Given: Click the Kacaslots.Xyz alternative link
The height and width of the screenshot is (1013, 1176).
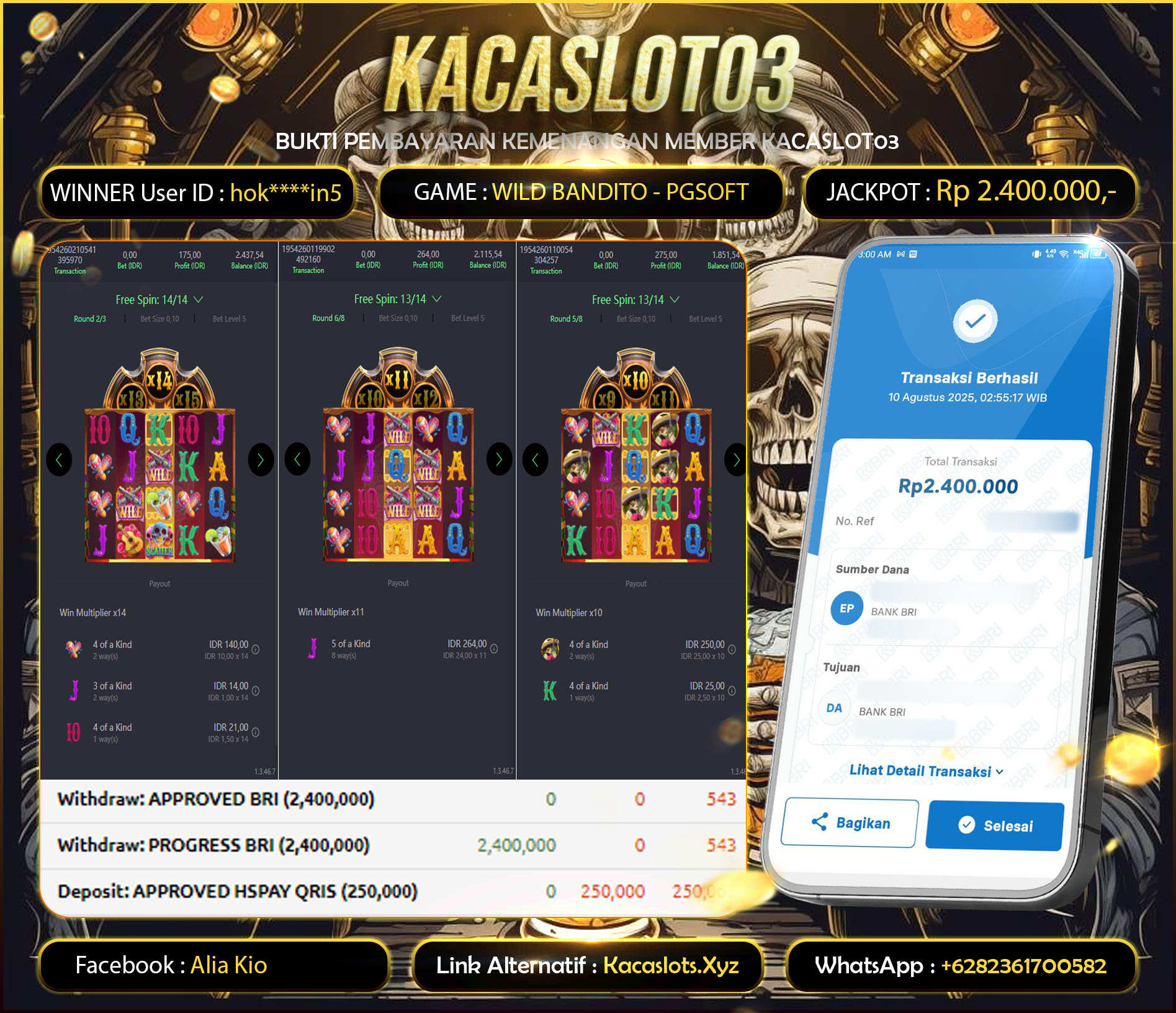Looking at the screenshot, I should (x=671, y=965).
